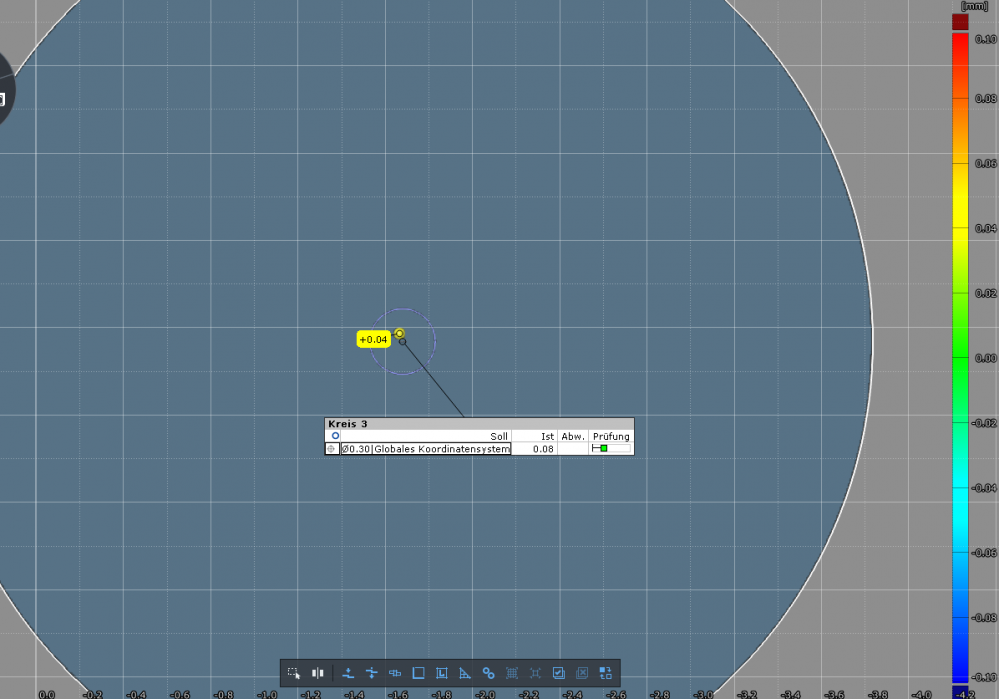Click the two linked circles icon
This screenshot has height=699, width=999.
click(489, 673)
